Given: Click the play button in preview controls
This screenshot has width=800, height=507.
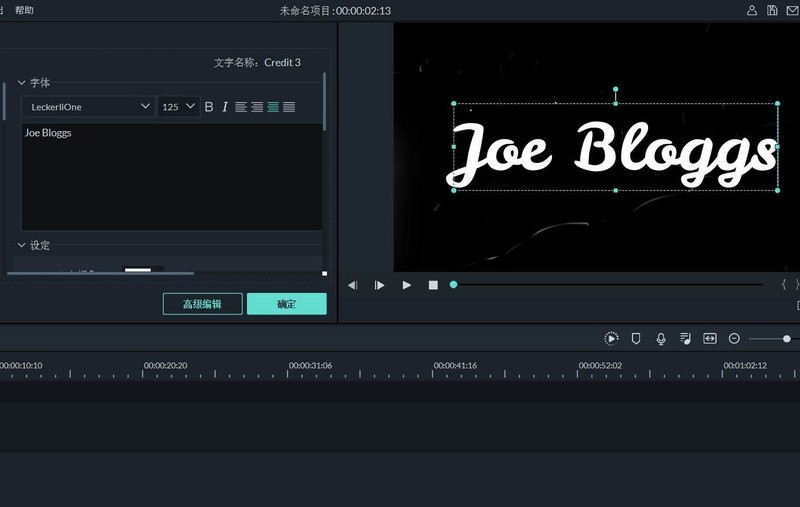Looking at the screenshot, I should (406, 285).
